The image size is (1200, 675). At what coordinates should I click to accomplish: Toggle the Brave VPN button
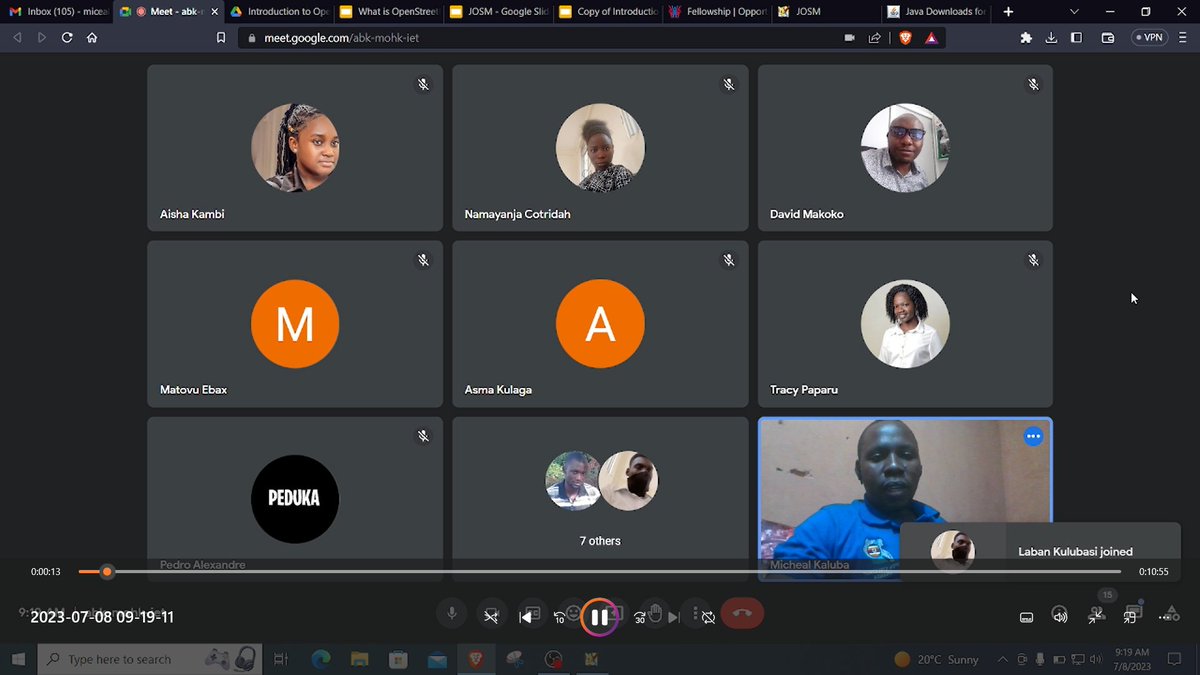pos(1149,38)
